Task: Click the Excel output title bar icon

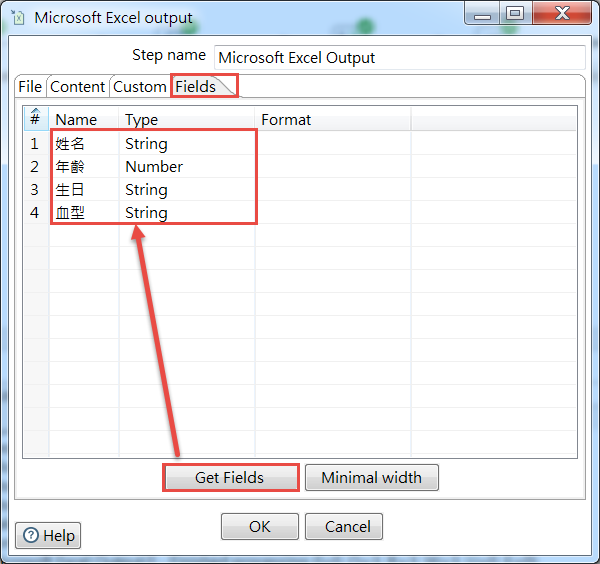Action: coord(18,18)
